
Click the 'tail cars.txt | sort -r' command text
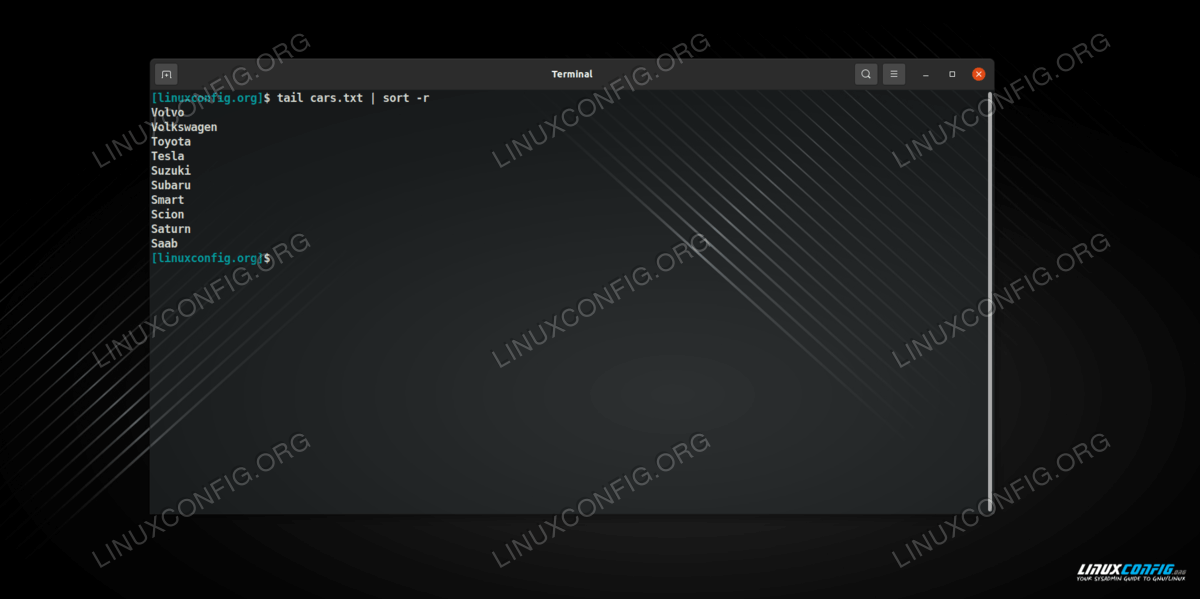[353, 98]
